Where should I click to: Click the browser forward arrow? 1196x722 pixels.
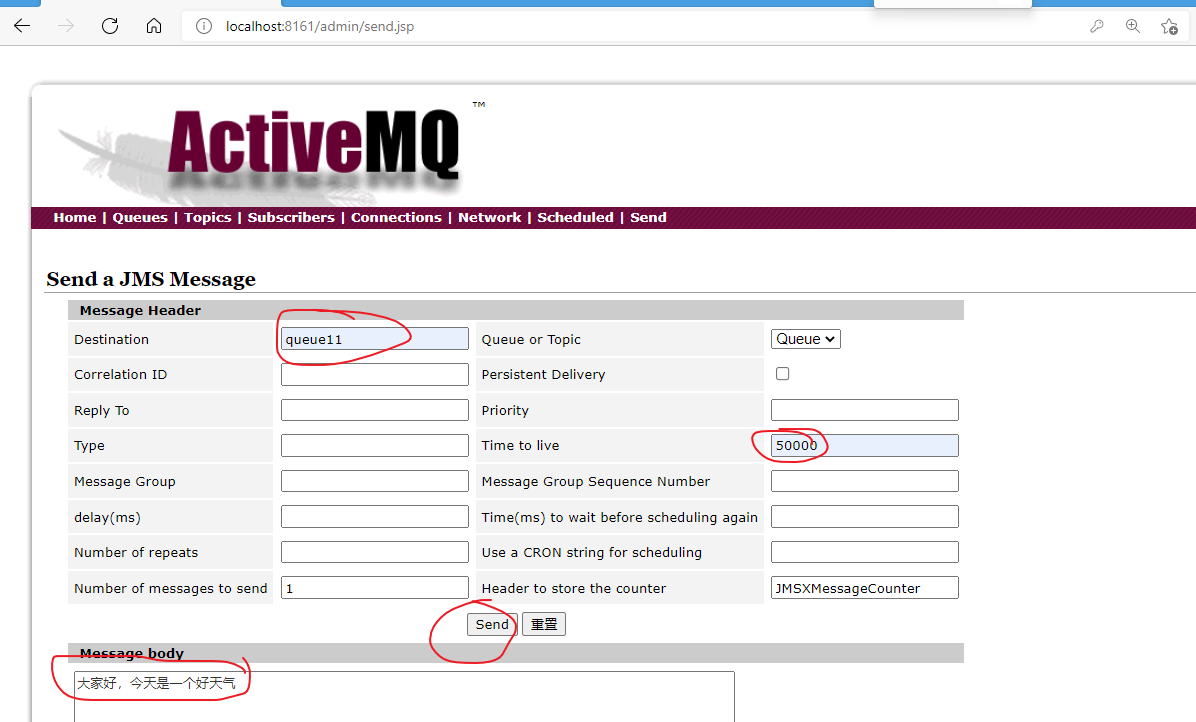tap(66, 26)
